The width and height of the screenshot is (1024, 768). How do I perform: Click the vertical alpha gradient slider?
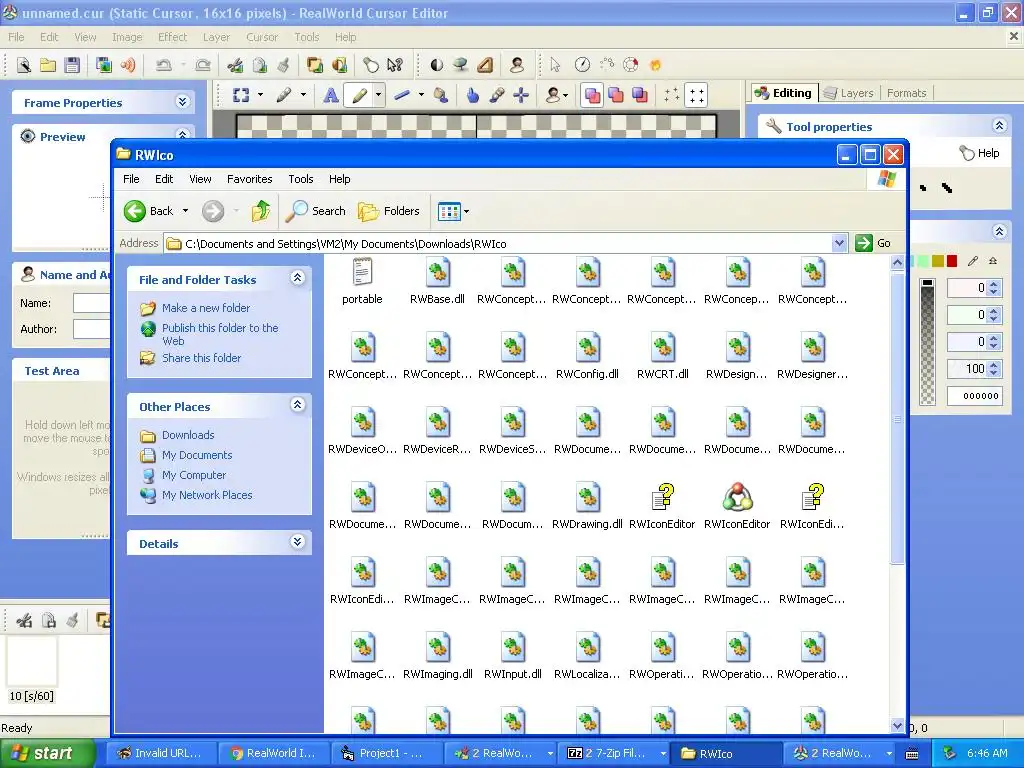[x=927, y=342]
